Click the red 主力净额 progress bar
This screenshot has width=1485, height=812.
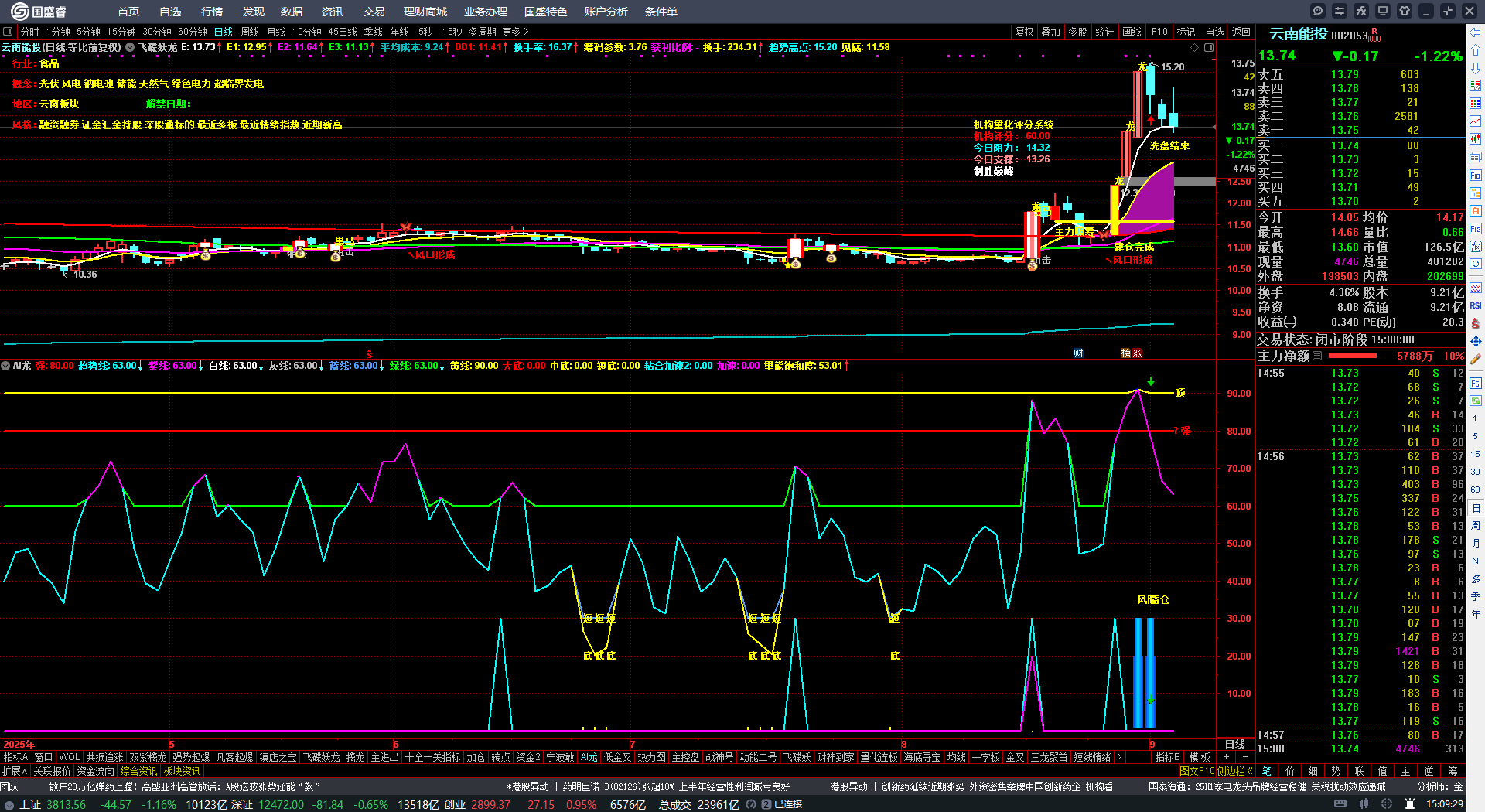pyautogui.click(x=1352, y=356)
